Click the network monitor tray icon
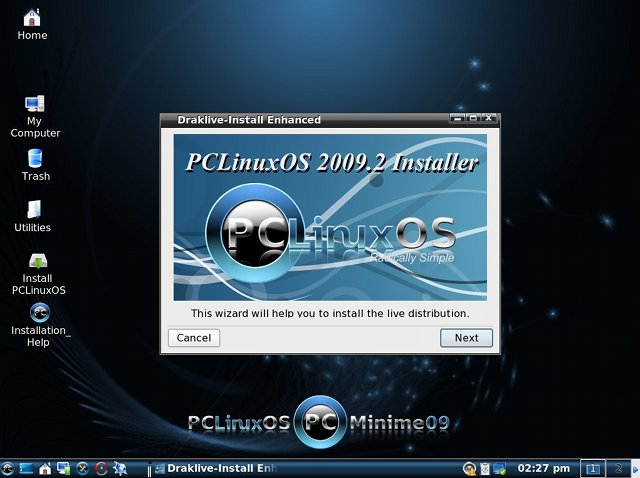This screenshot has width=640, height=478. (x=500, y=469)
